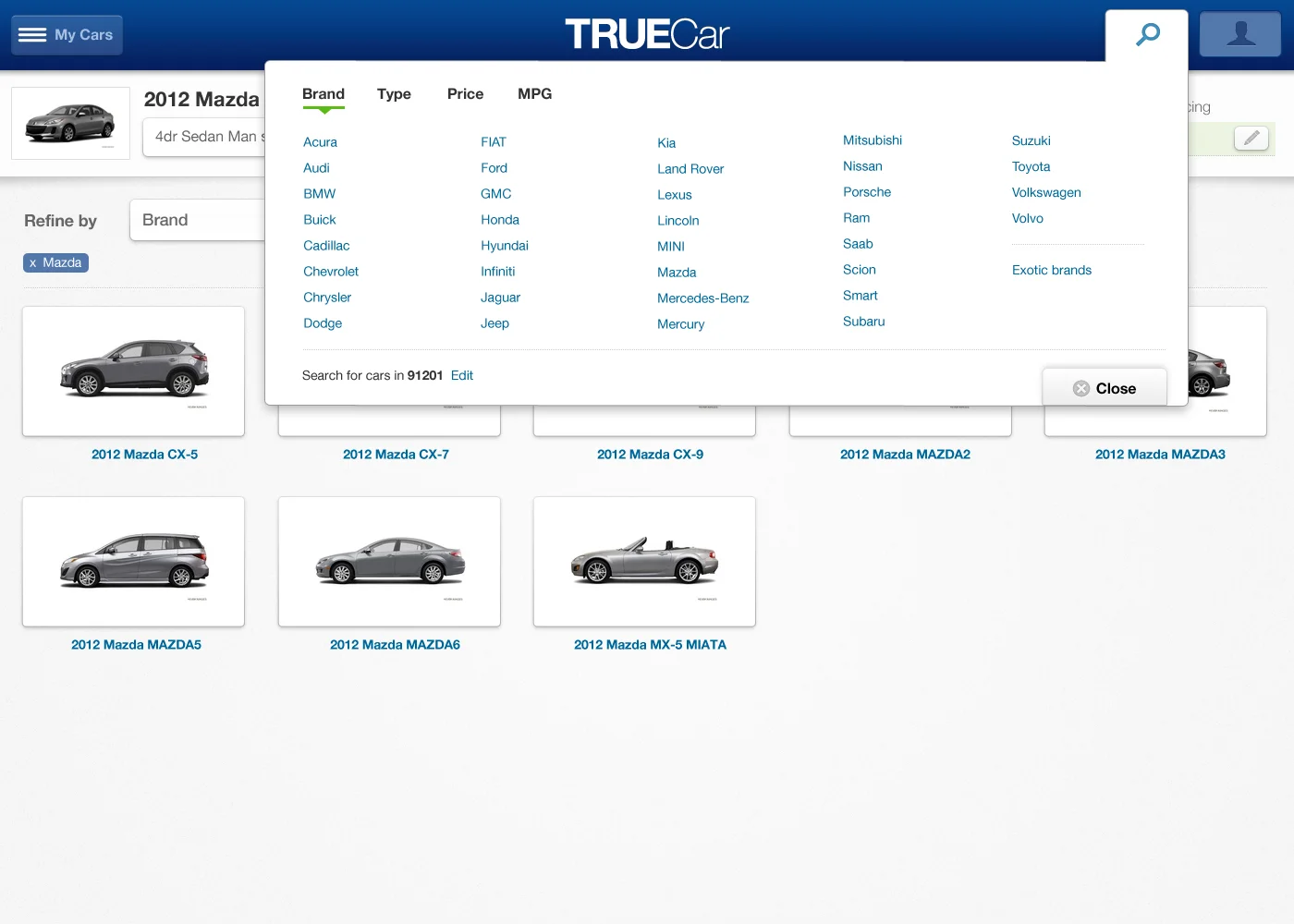Viewport: 1294px width, 924px height.
Task: Choose Honda from brand list
Action: pos(500,220)
